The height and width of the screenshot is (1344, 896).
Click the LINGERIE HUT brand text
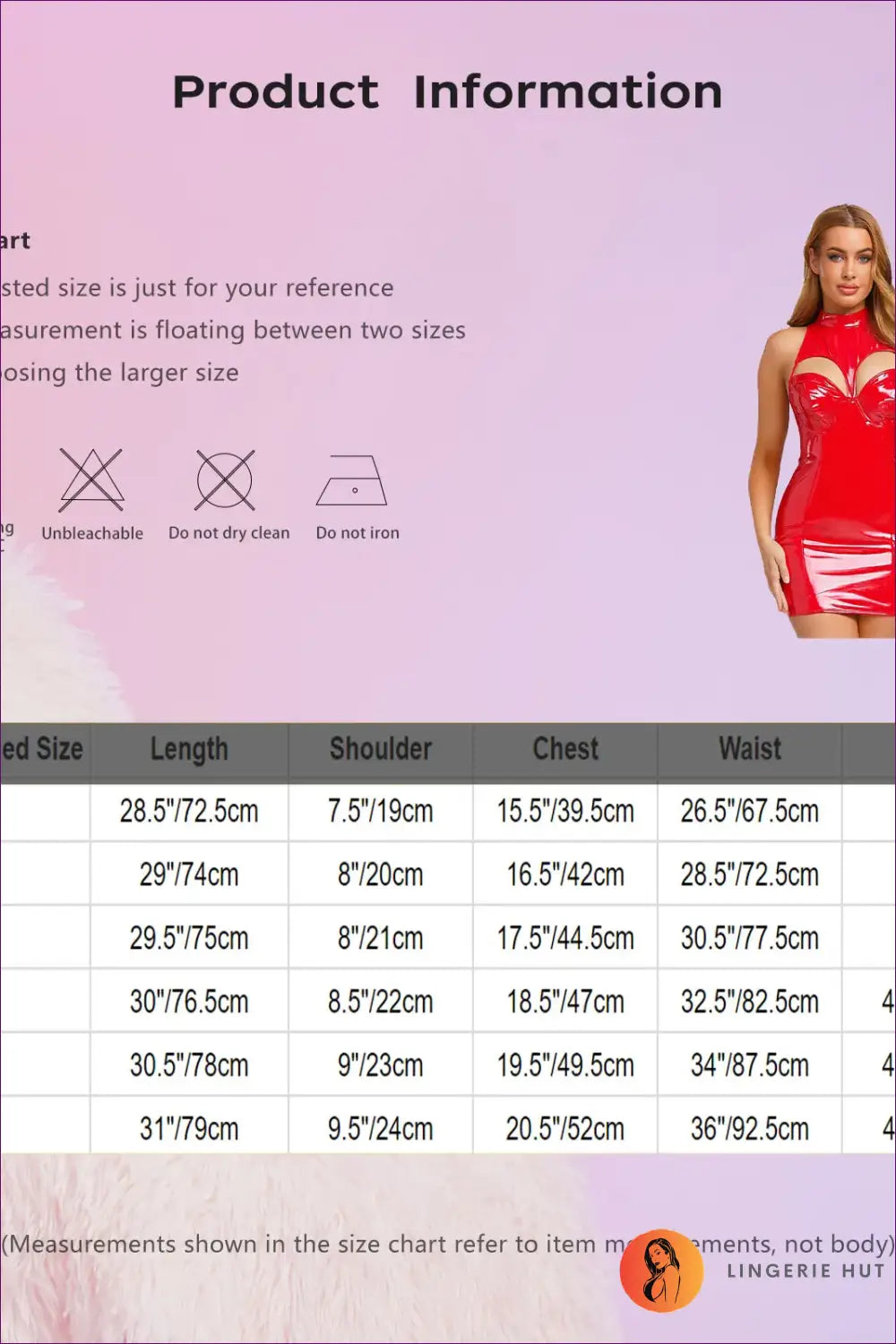click(806, 1271)
